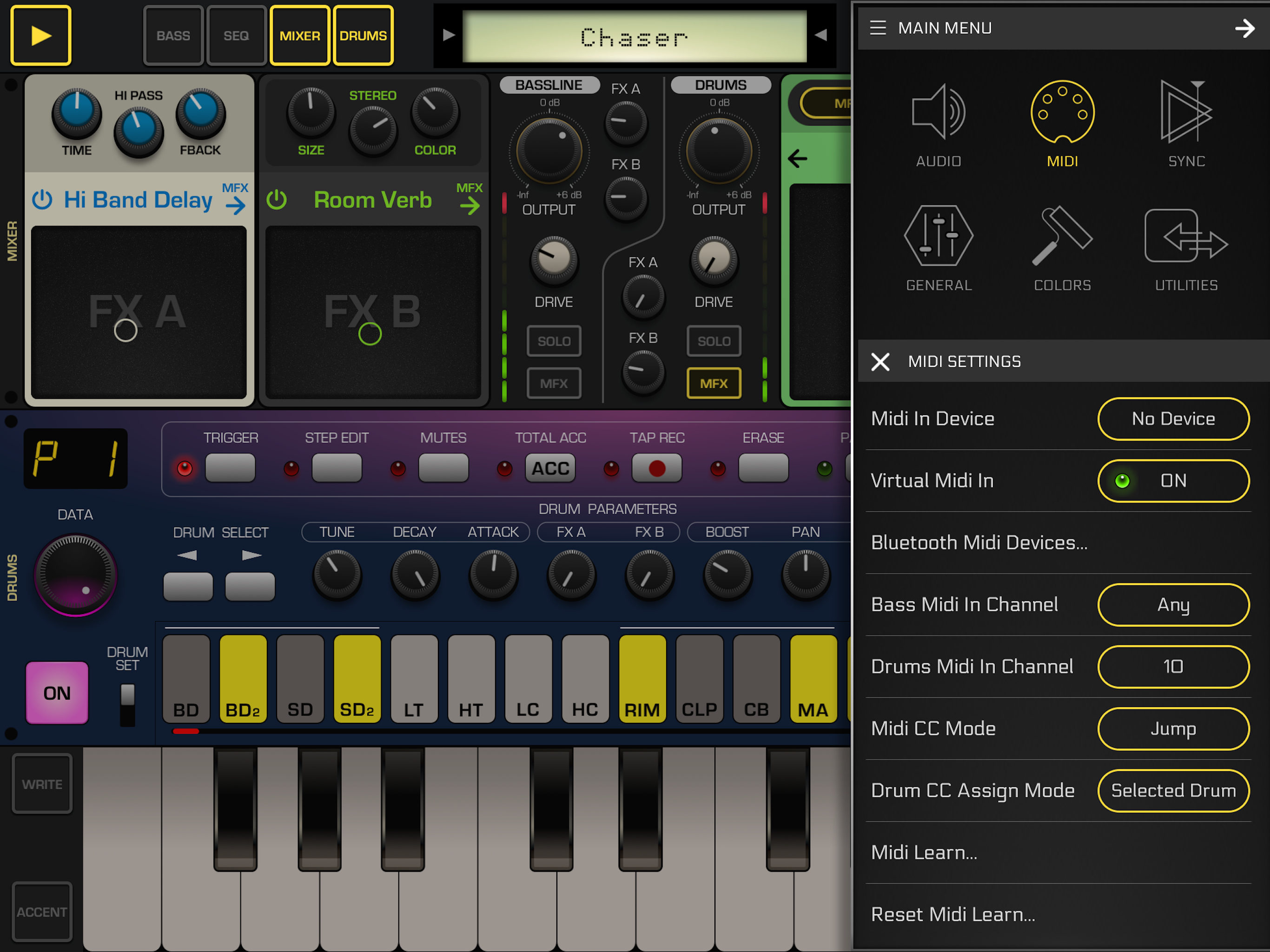Open the Midi CC Mode selector
The image size is (1270, 952).
coord(1173,728)
